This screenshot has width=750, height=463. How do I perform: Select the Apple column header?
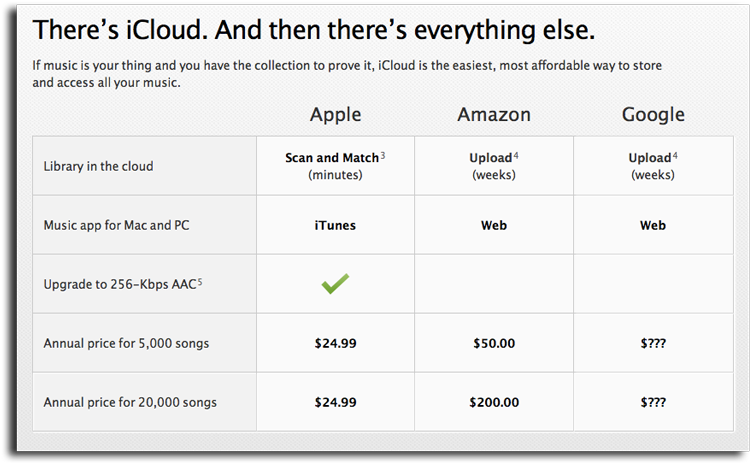pyautogui.click(x=335, y=115)
